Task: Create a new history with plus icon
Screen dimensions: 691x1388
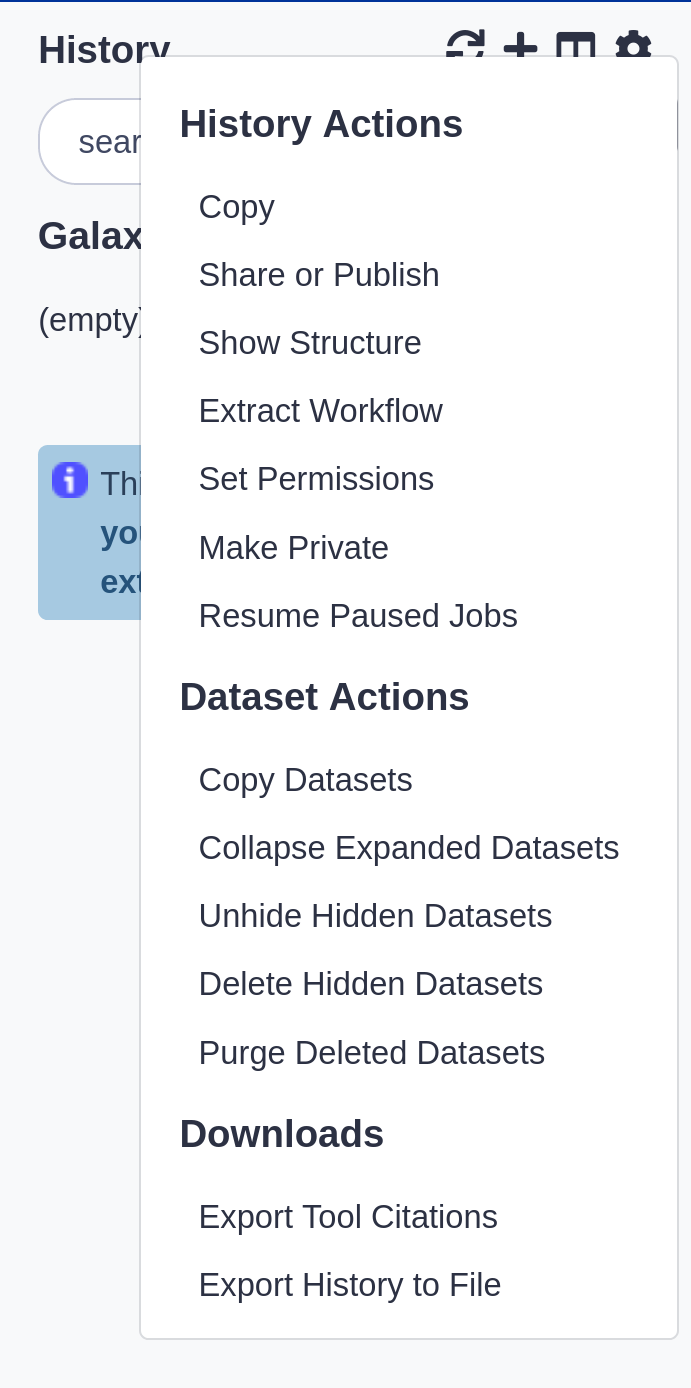Action: point(520,44)
